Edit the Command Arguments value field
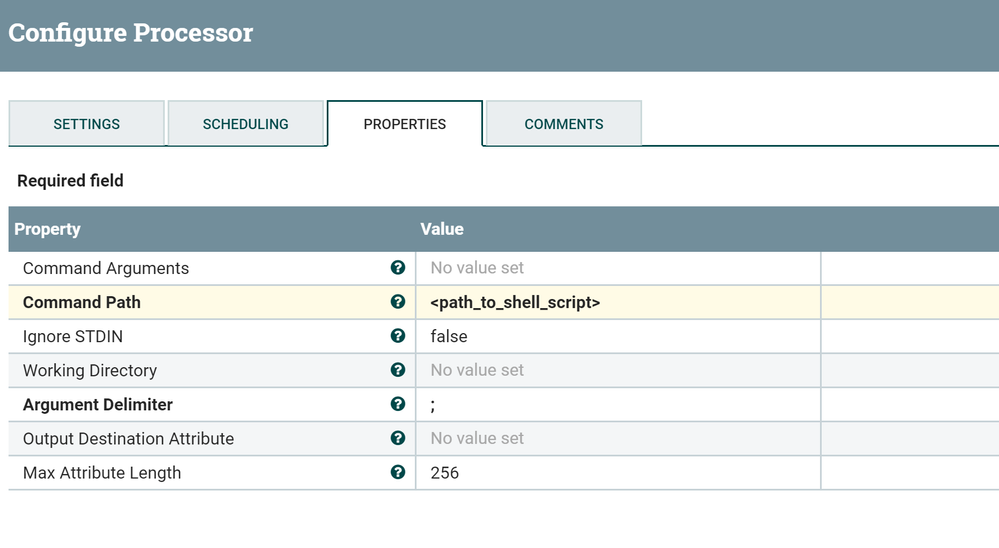This screenshot has width=999, height=548. tap(617, 268)
